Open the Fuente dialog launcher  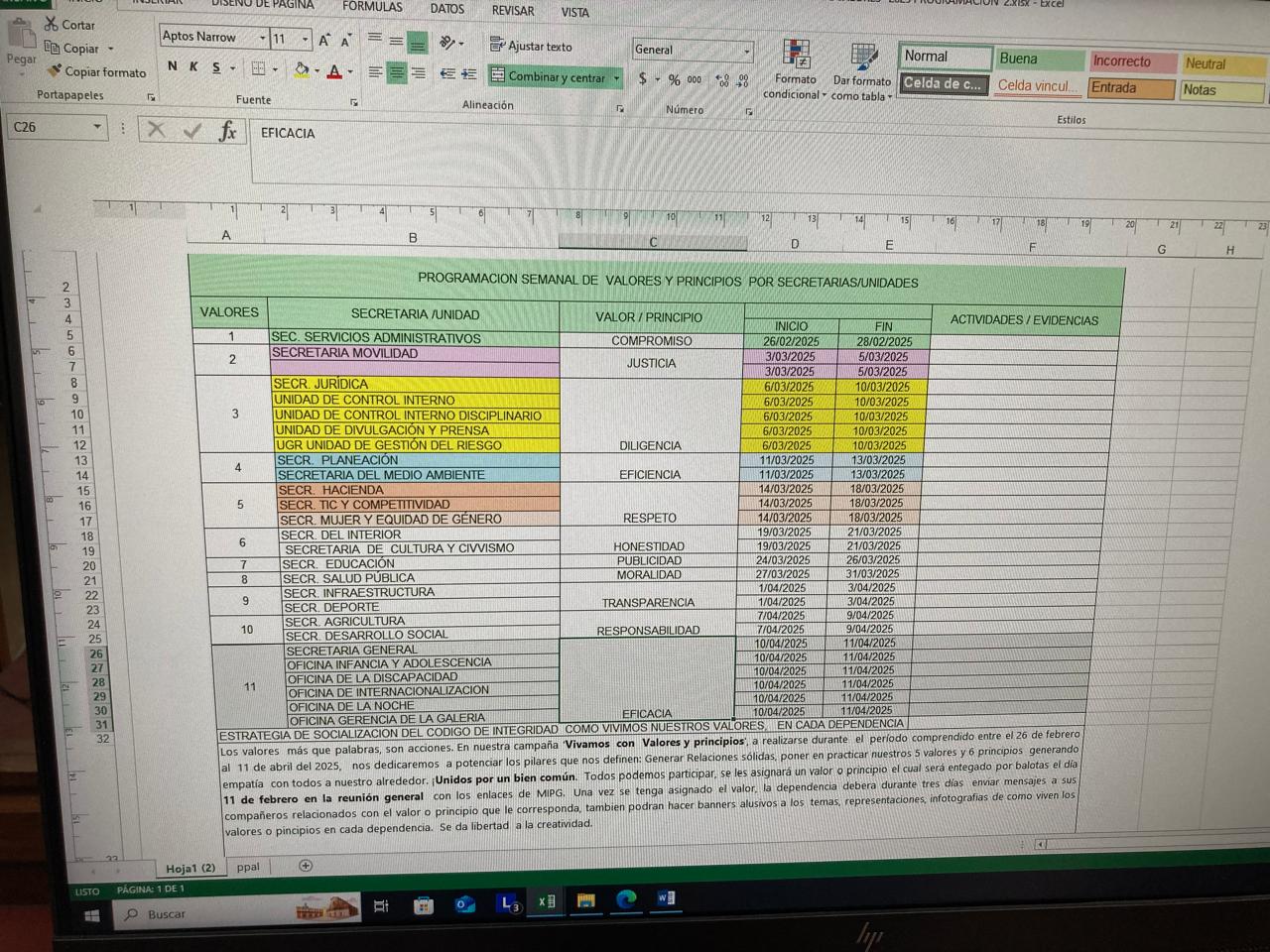tap(354, 102)
